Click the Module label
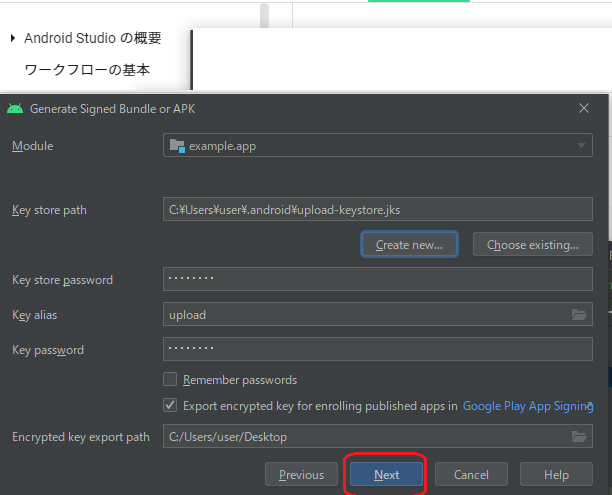This screenshot has width=612, height=495. (33, 146)
